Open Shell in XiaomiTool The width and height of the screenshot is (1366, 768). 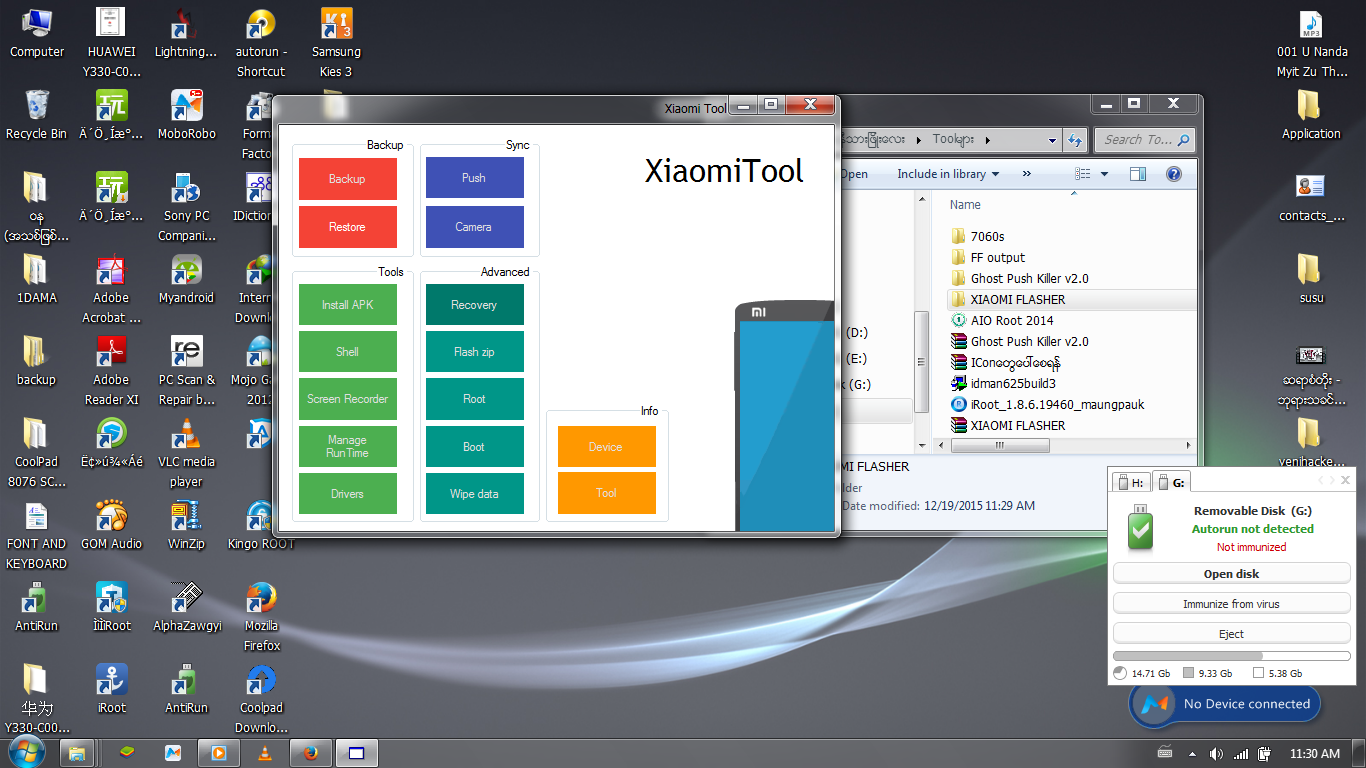(x=347, y=352)
